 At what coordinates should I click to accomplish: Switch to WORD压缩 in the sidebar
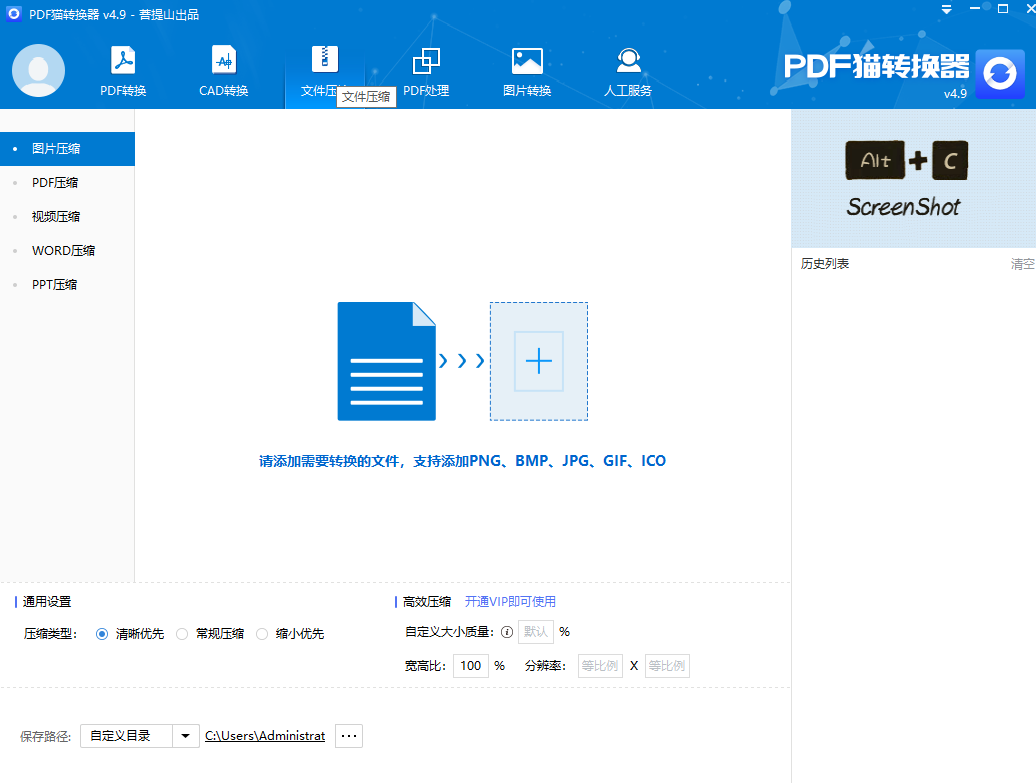click(x=67, y=250)
